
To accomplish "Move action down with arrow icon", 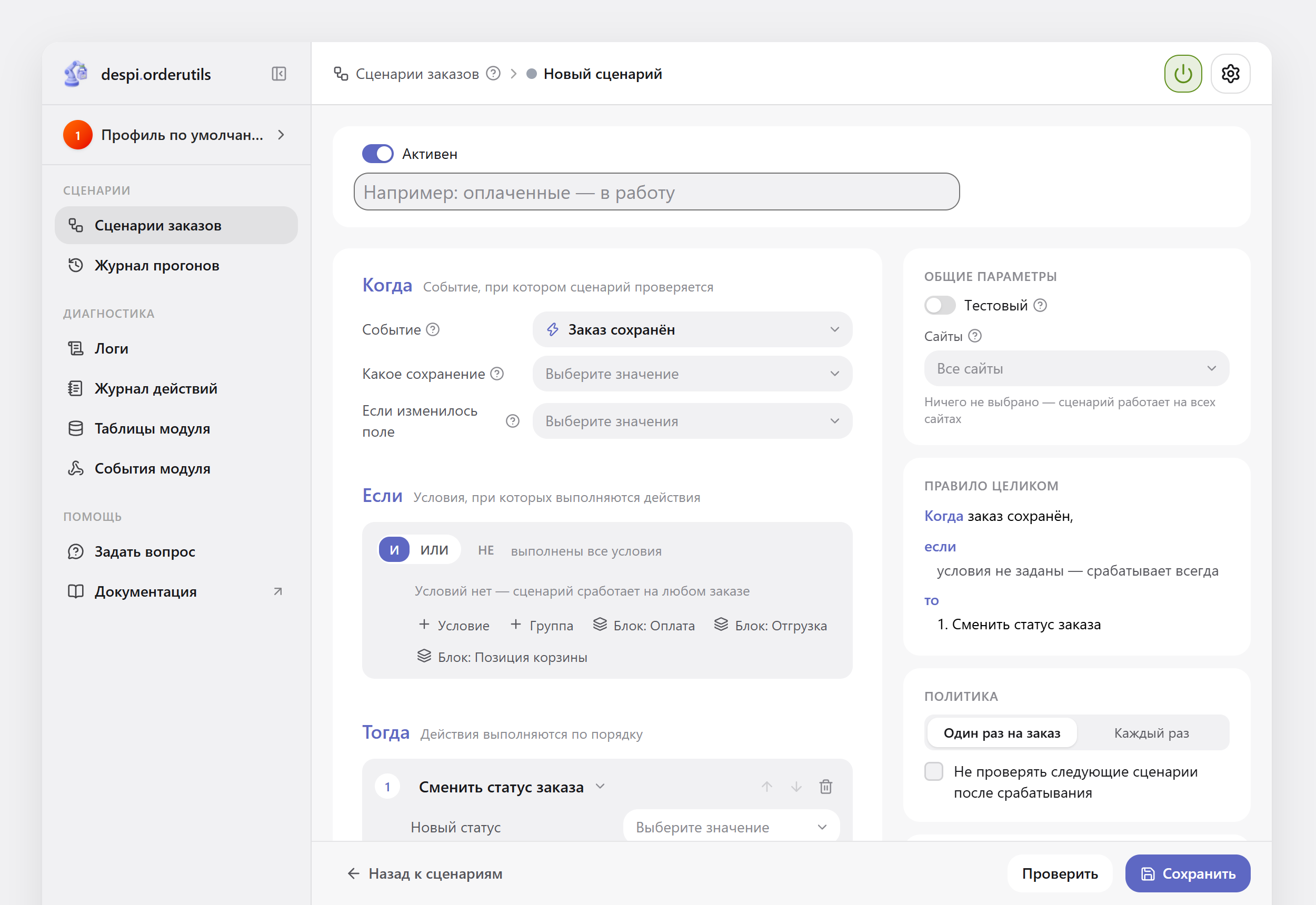I will pos(796,787).
